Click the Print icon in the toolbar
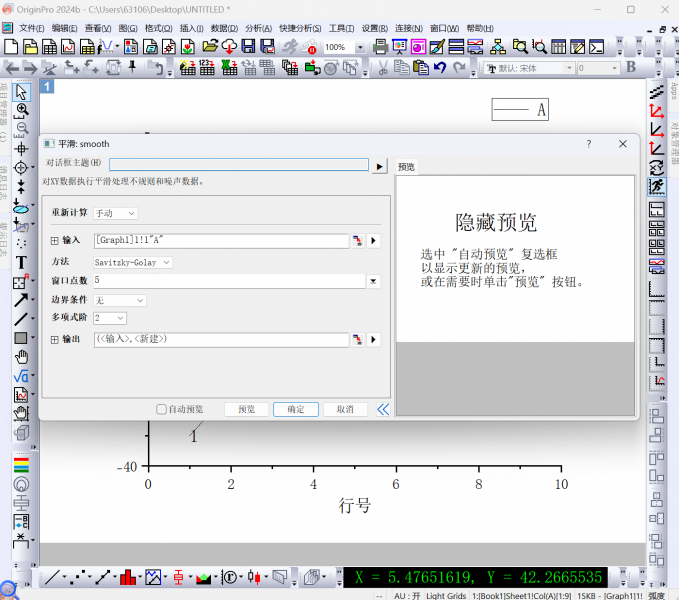Viewport: 679px width, 600px height. pyautogui.click(x=380, y=46)
